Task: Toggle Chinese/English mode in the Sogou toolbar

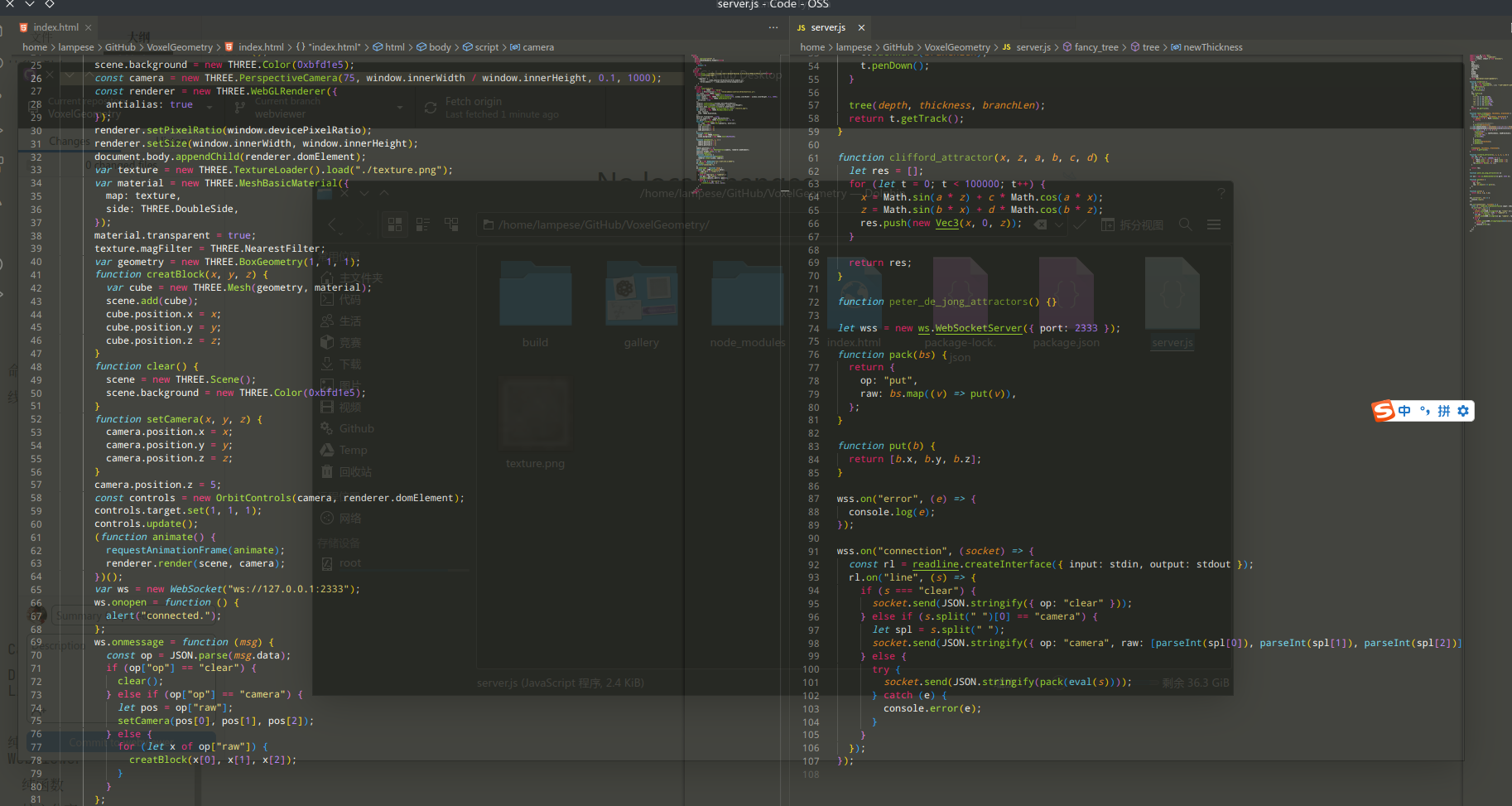Action: [x=1404, y=411]
